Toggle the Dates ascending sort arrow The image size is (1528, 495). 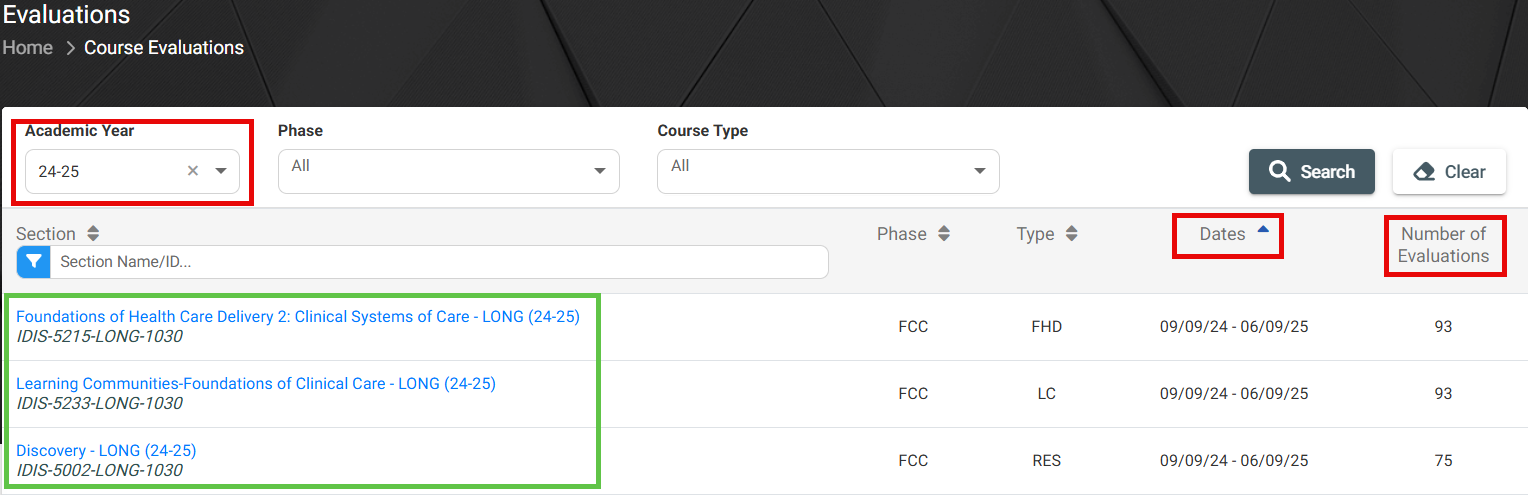click(x=1263, y=230)
